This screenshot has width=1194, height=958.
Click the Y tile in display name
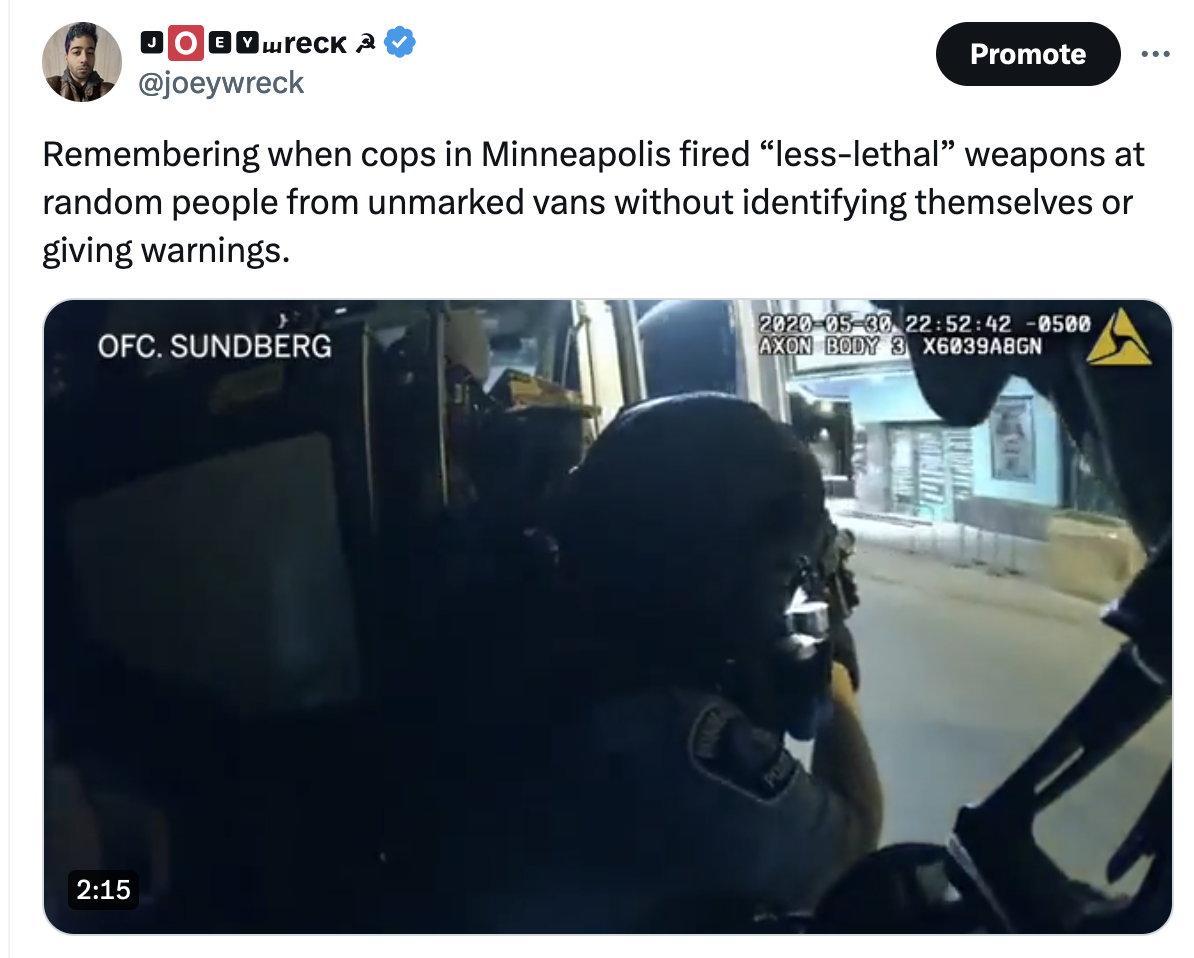coord(247,43)
